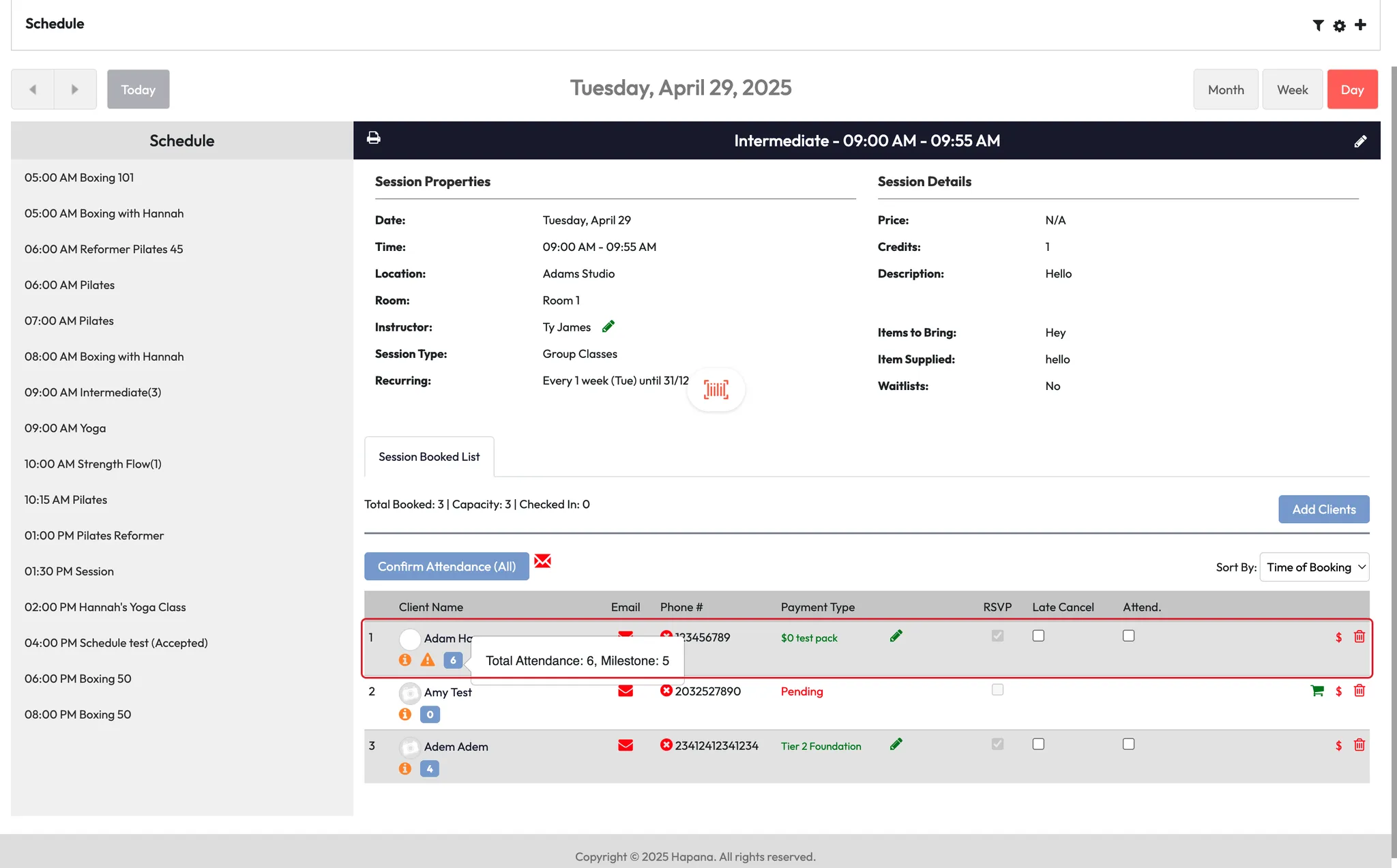Open schedule settings gear icon
Screen dimensions: 1397x868
click(1339, 25)
